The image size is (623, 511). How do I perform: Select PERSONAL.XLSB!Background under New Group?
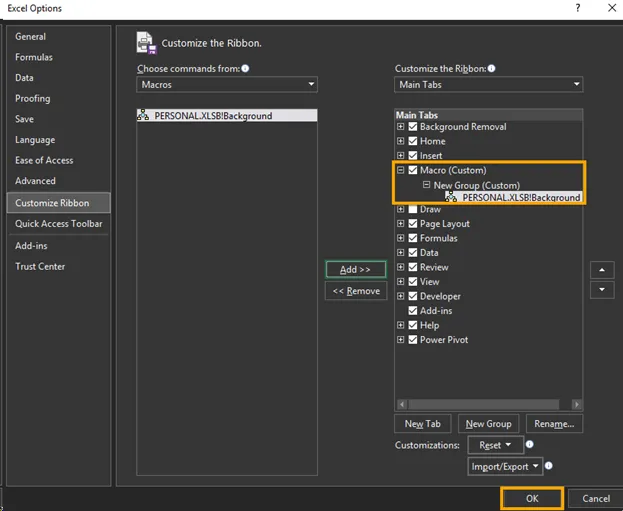click(x=513, y=197)
